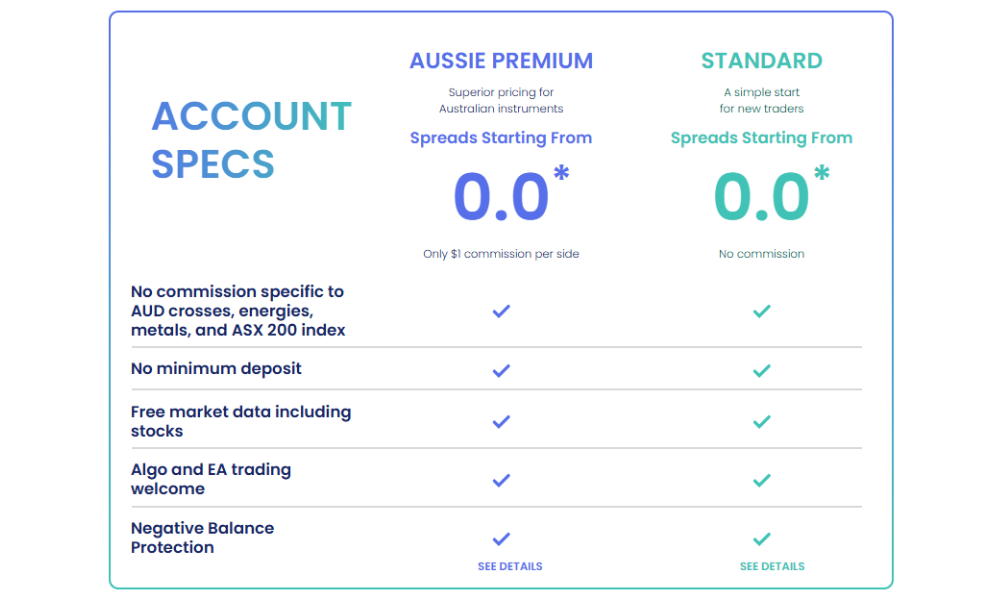Click Standard checkmark for Algo and EA trading
This screenshot has width=1000, height=600.
(x=761, y=480)
